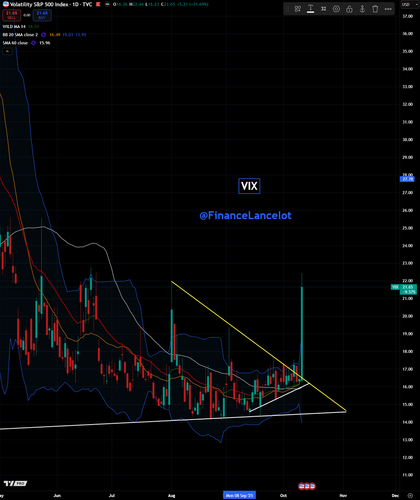Select the VIX text label on chart
Image resolution: width=420 pixels, height=500 pixels.
[x=249, y=186]
